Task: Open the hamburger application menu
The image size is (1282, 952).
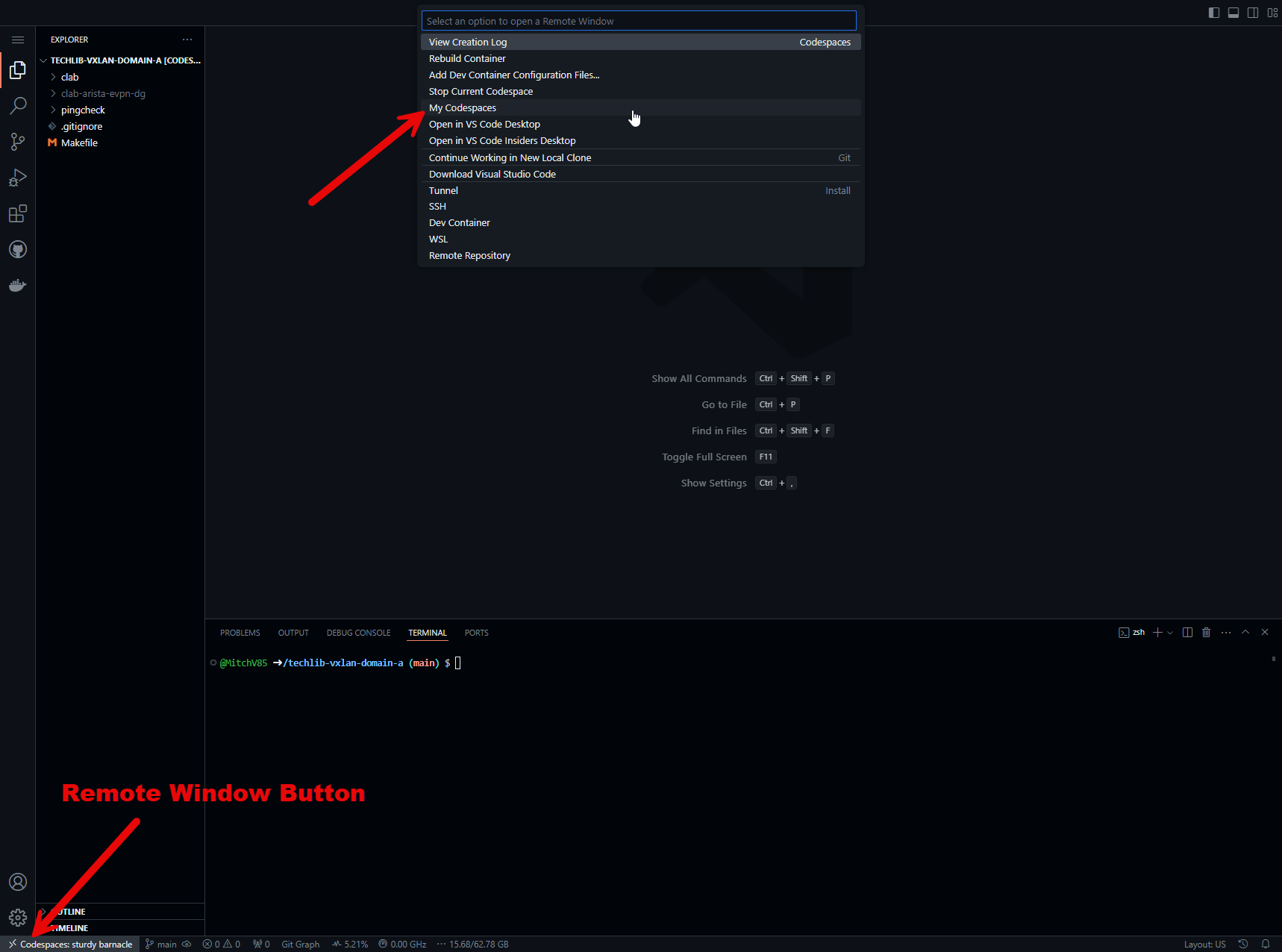Action: coord(18,40)
